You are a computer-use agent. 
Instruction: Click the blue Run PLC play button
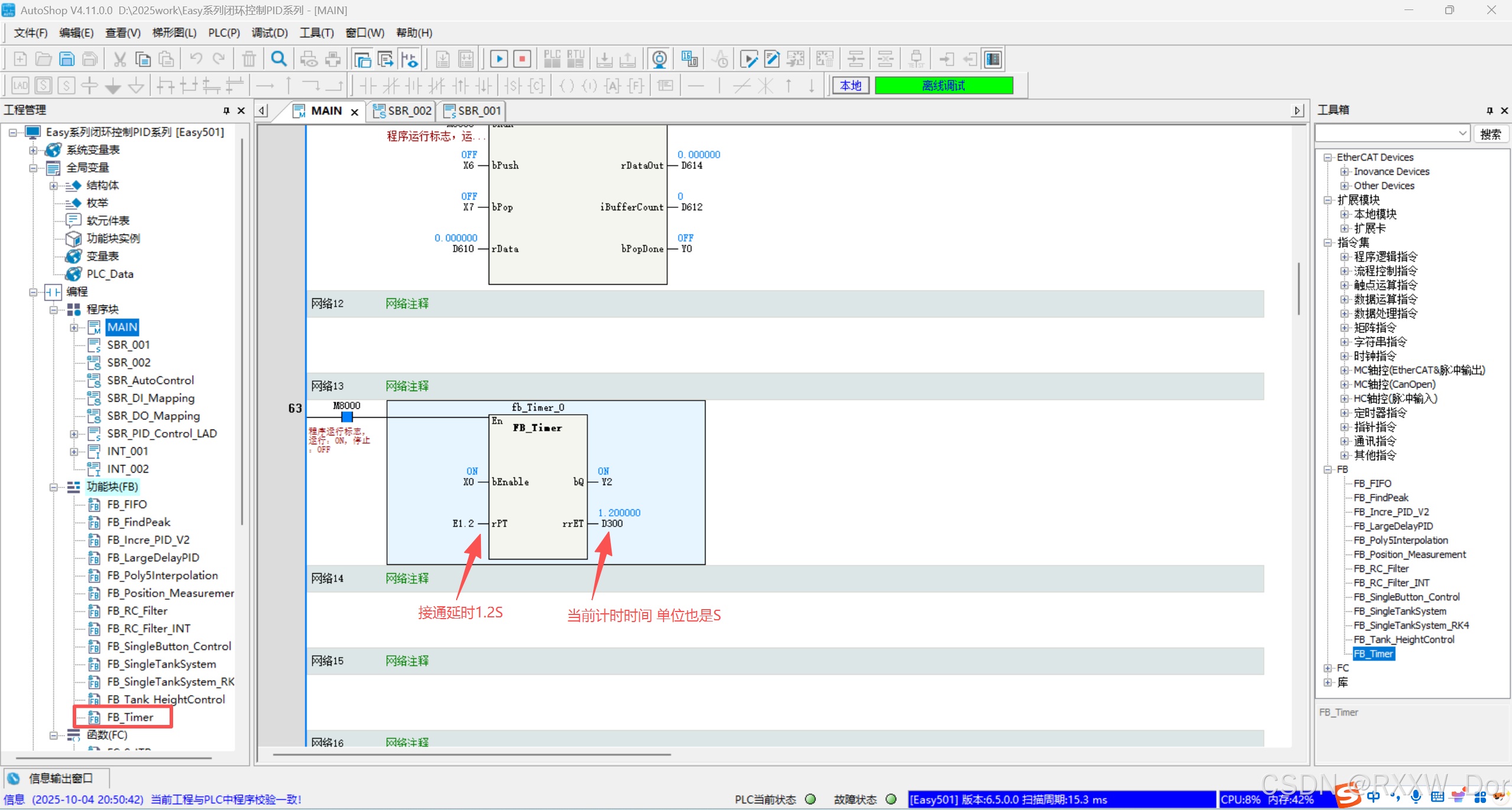[x=499, y=59]
